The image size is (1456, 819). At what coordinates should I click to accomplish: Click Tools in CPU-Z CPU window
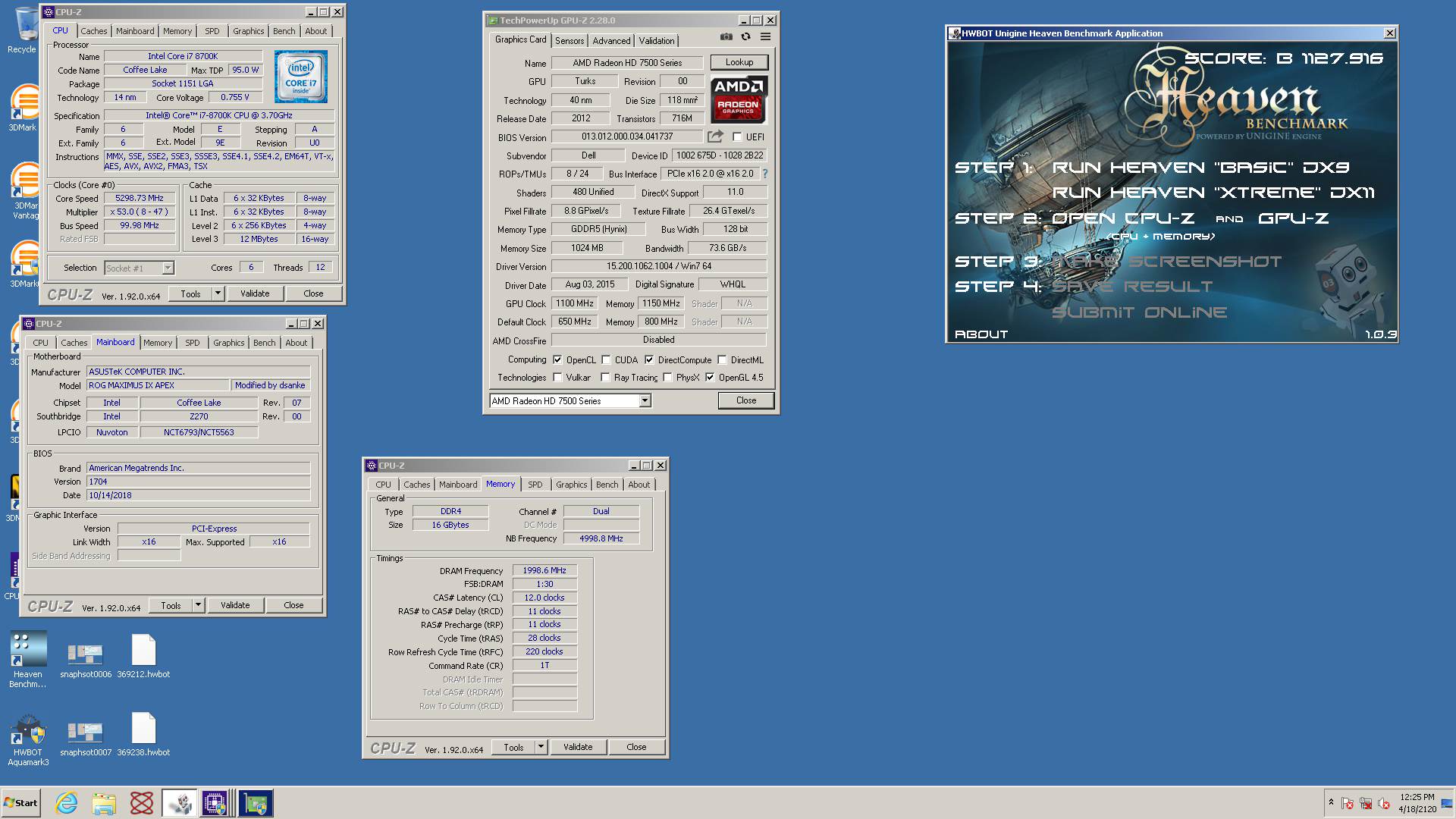coord(190,293)
